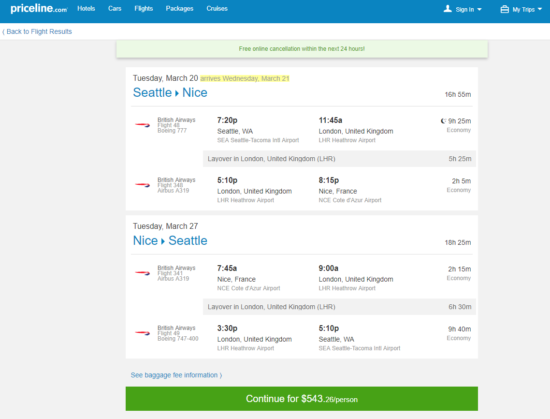Click the Sign In person icon

(448, 9)
